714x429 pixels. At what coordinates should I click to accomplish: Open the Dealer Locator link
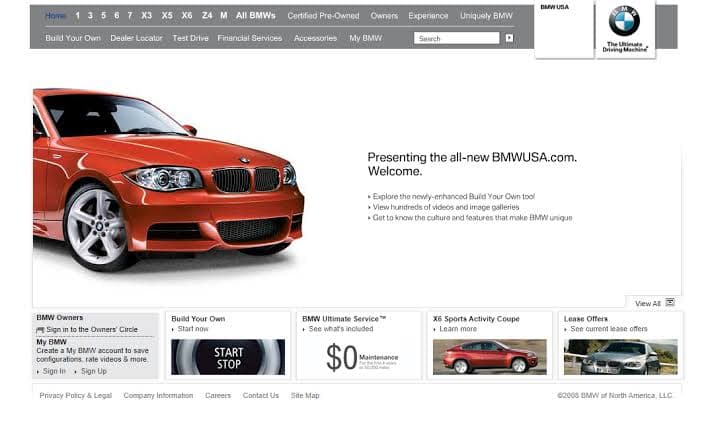pyautogui.click(x=136, y=38)
